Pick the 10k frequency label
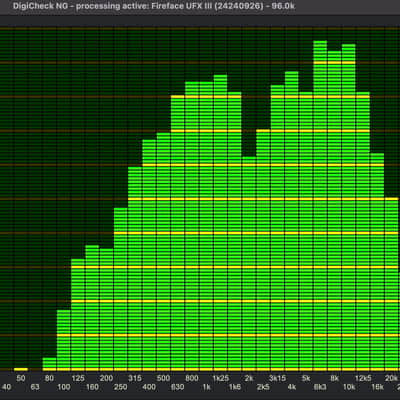 coord(349,387)
